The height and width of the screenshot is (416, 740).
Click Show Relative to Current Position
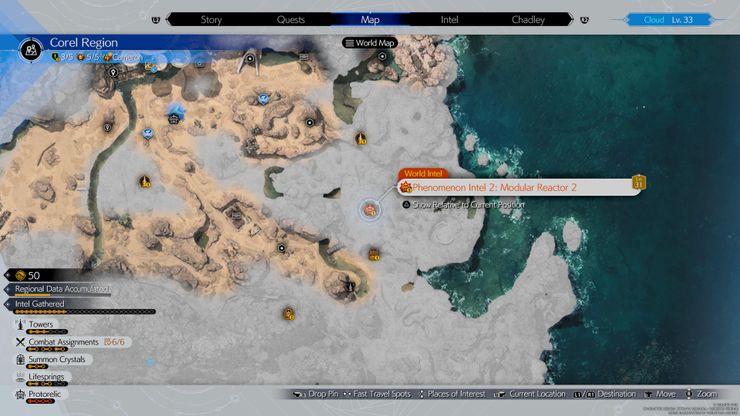coord(463,205)
